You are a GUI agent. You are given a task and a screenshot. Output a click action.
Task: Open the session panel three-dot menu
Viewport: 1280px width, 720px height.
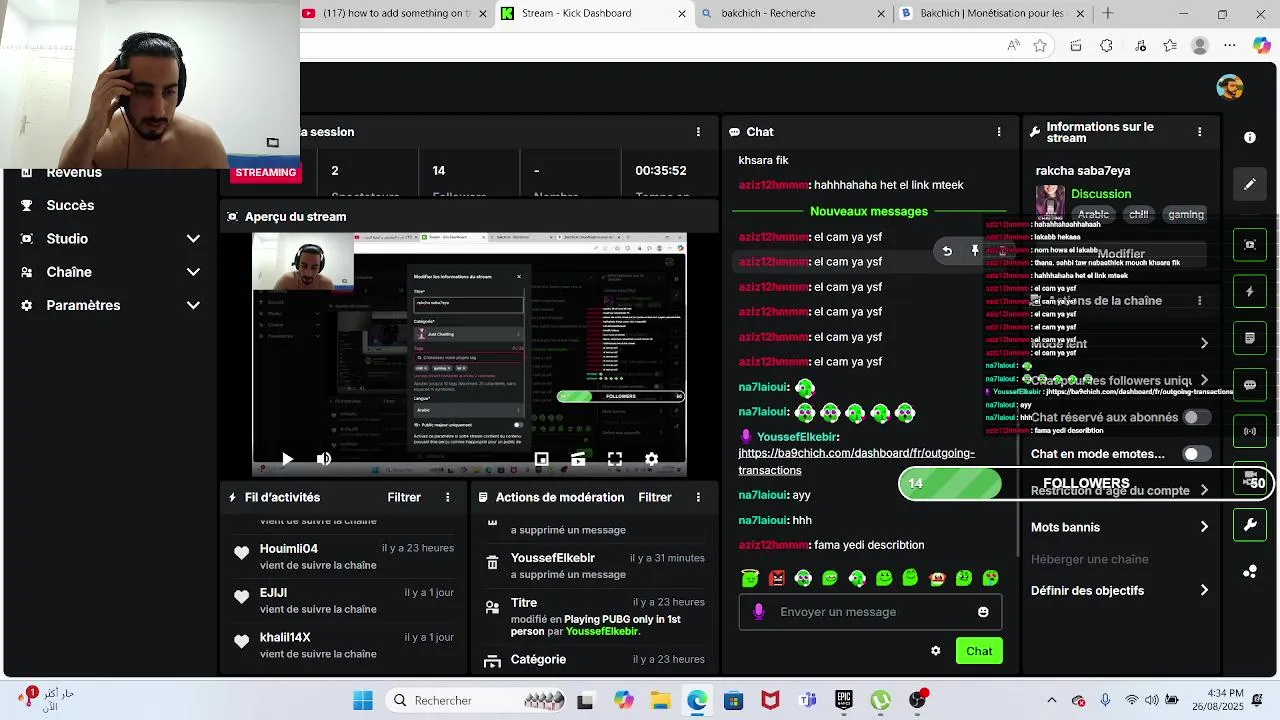[x=698, y=132]
